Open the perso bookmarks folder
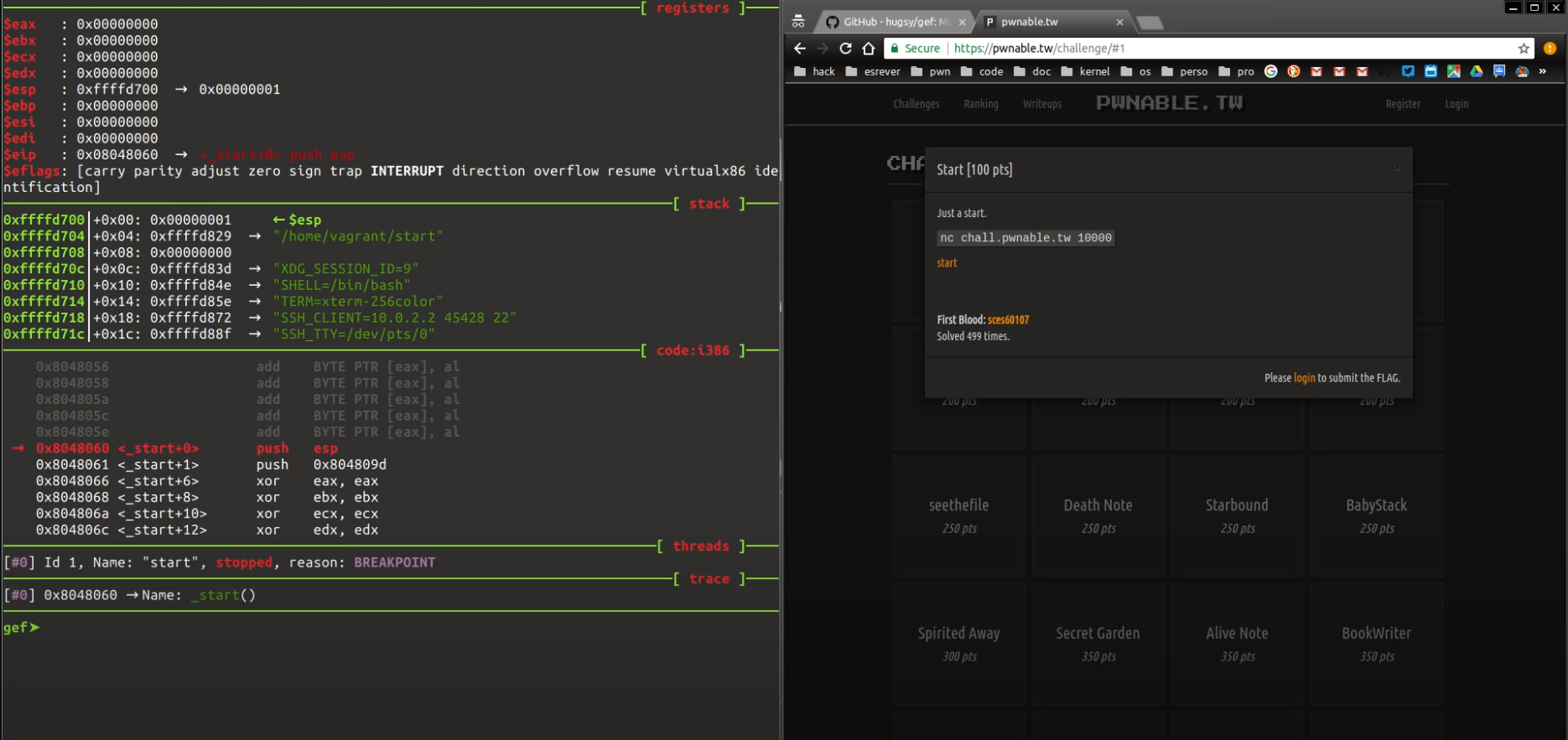This screenshot has height=740, width=1568. (x=1185, y=71)
